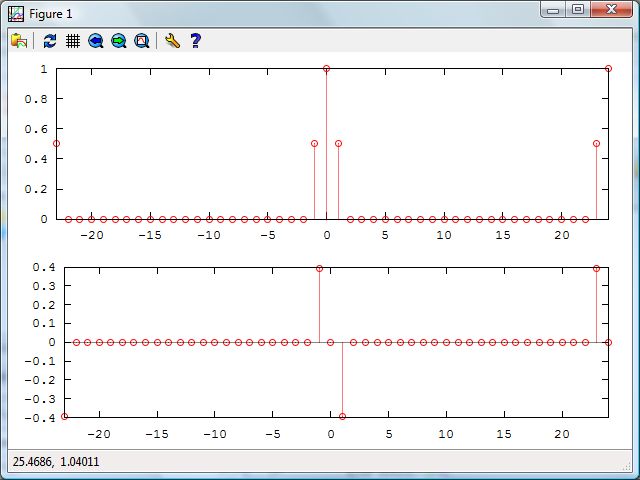Click the '0.8' y-axis label in top plot
The width and height of the screenshot is (640, 480).
pyautogui.click(x=36, y=99)
